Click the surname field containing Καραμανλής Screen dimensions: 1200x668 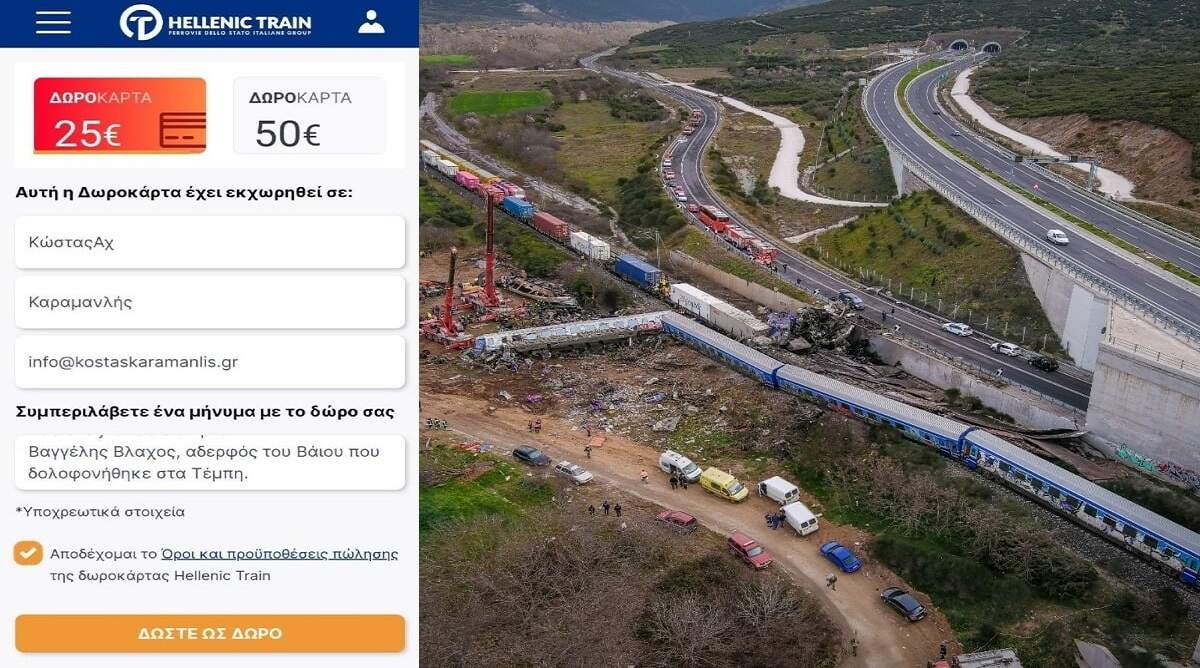pyautogui.click(x=210, y=302)
